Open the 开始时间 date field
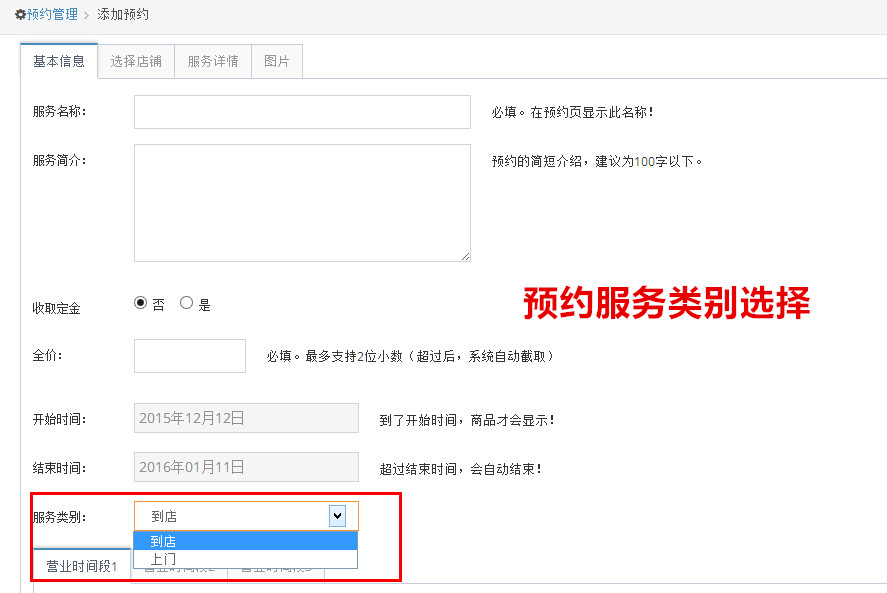The image size is (887, 593). point(246,418)
